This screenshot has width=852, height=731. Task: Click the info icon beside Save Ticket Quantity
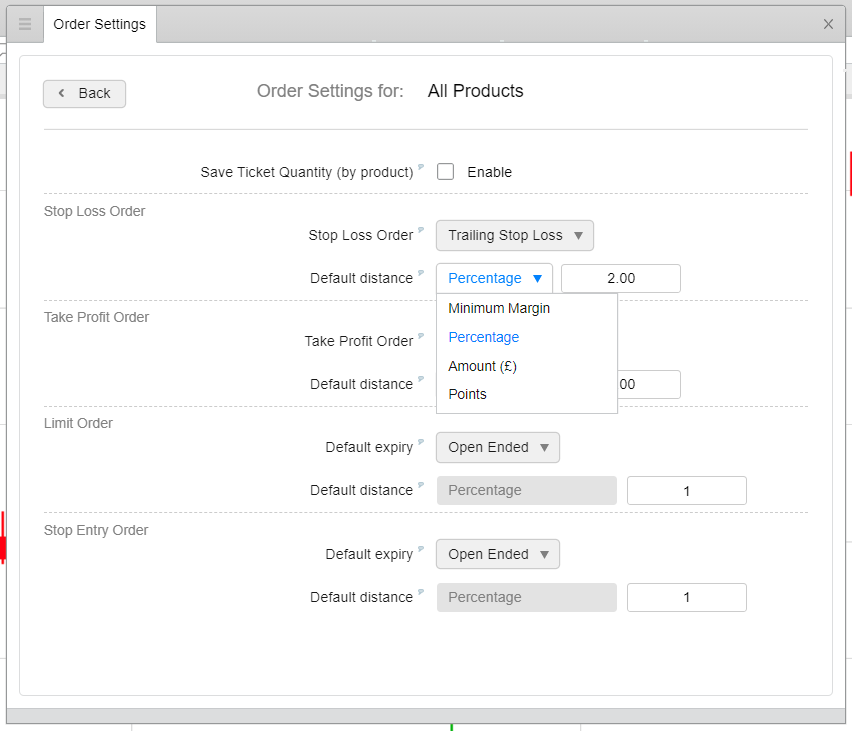pyautogui.click(x=421, y=167)
